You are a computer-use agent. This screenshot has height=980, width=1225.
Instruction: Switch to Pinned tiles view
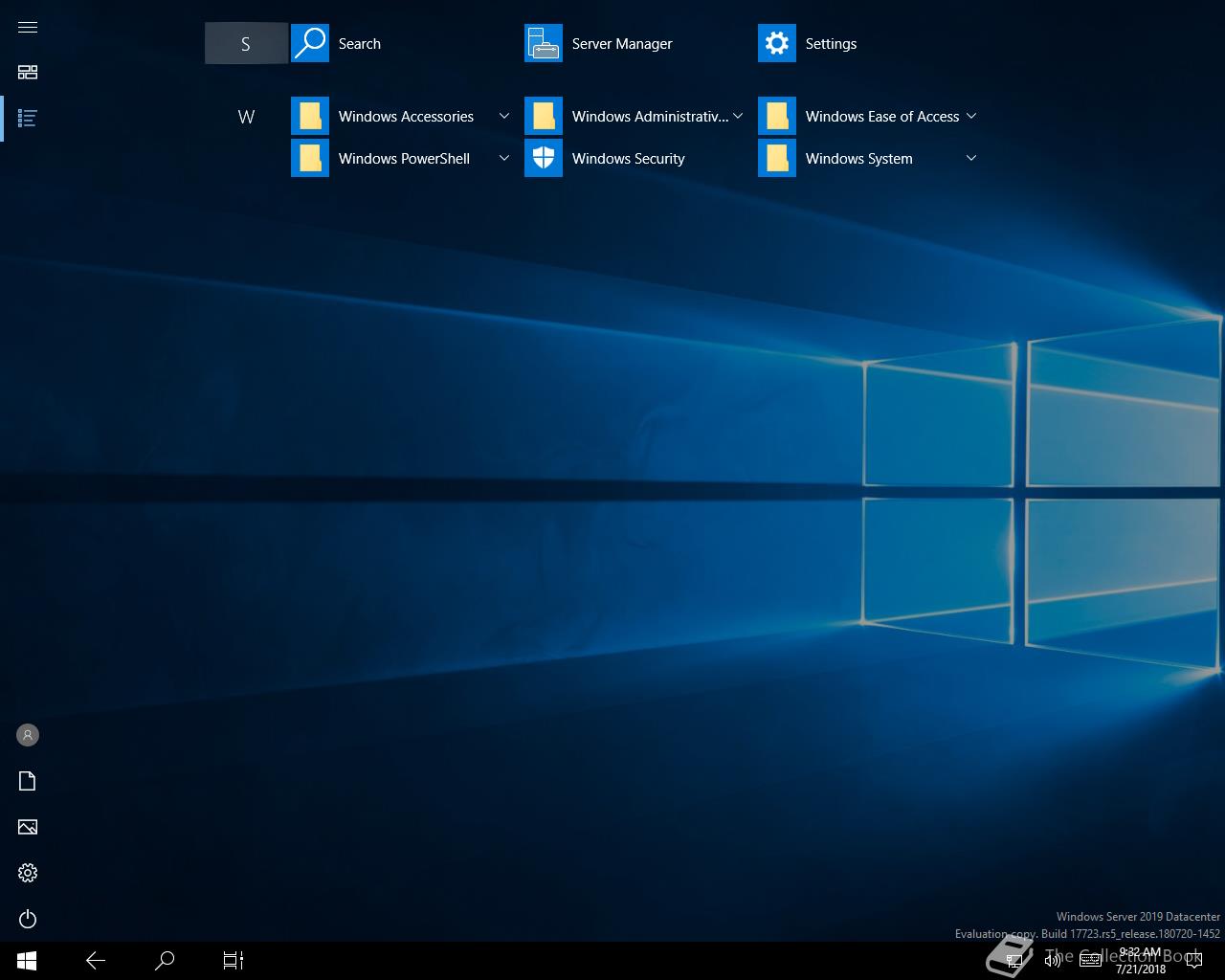click(28, 73)
